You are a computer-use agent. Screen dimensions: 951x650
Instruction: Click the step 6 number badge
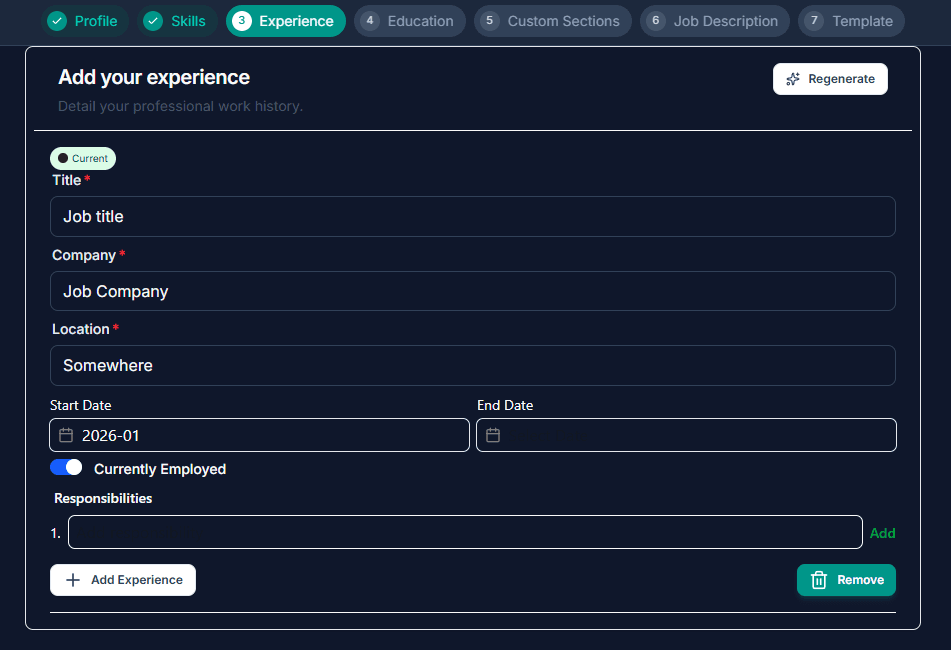point(656,21)
